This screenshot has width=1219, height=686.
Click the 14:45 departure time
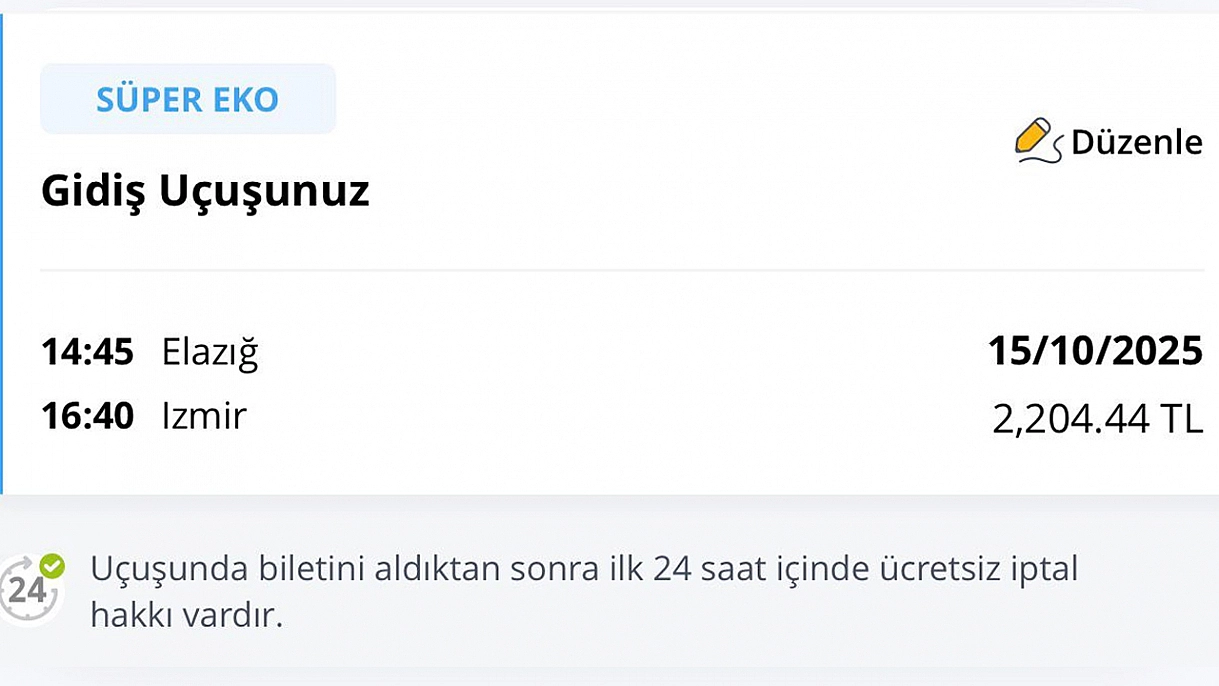click(x=87, y=352)
